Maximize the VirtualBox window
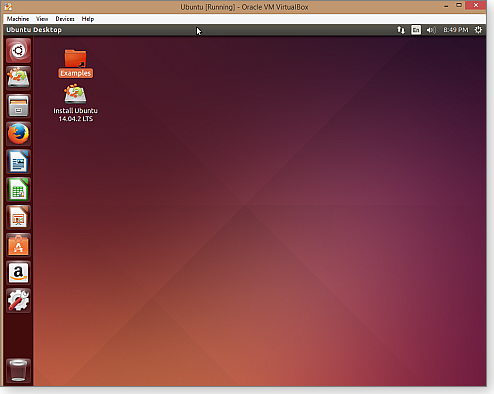The height and width of the screenshot is (394, 494). (x=459, y=5)
